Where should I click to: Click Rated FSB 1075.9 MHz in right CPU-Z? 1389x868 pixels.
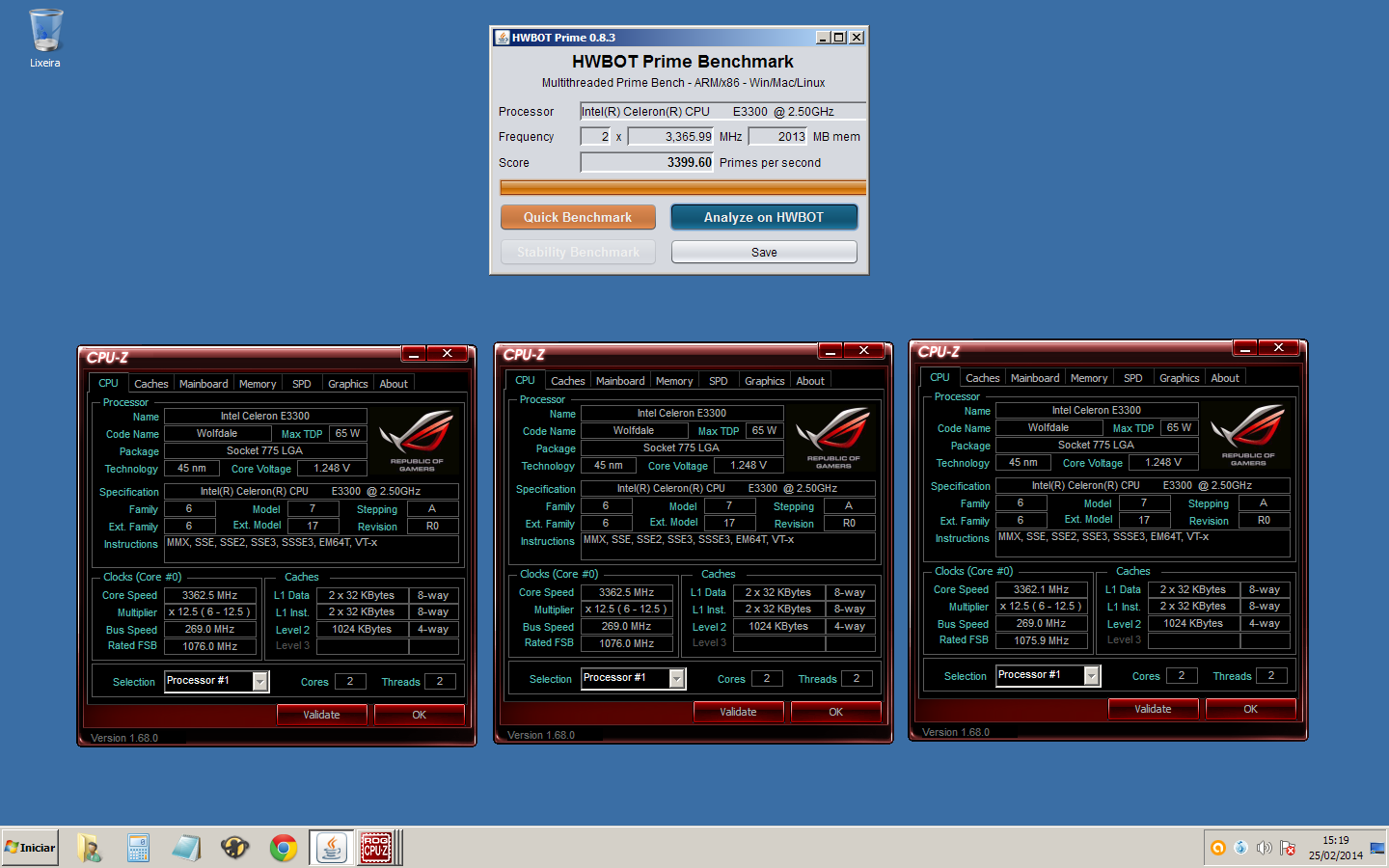click(x=1041, y=640)
